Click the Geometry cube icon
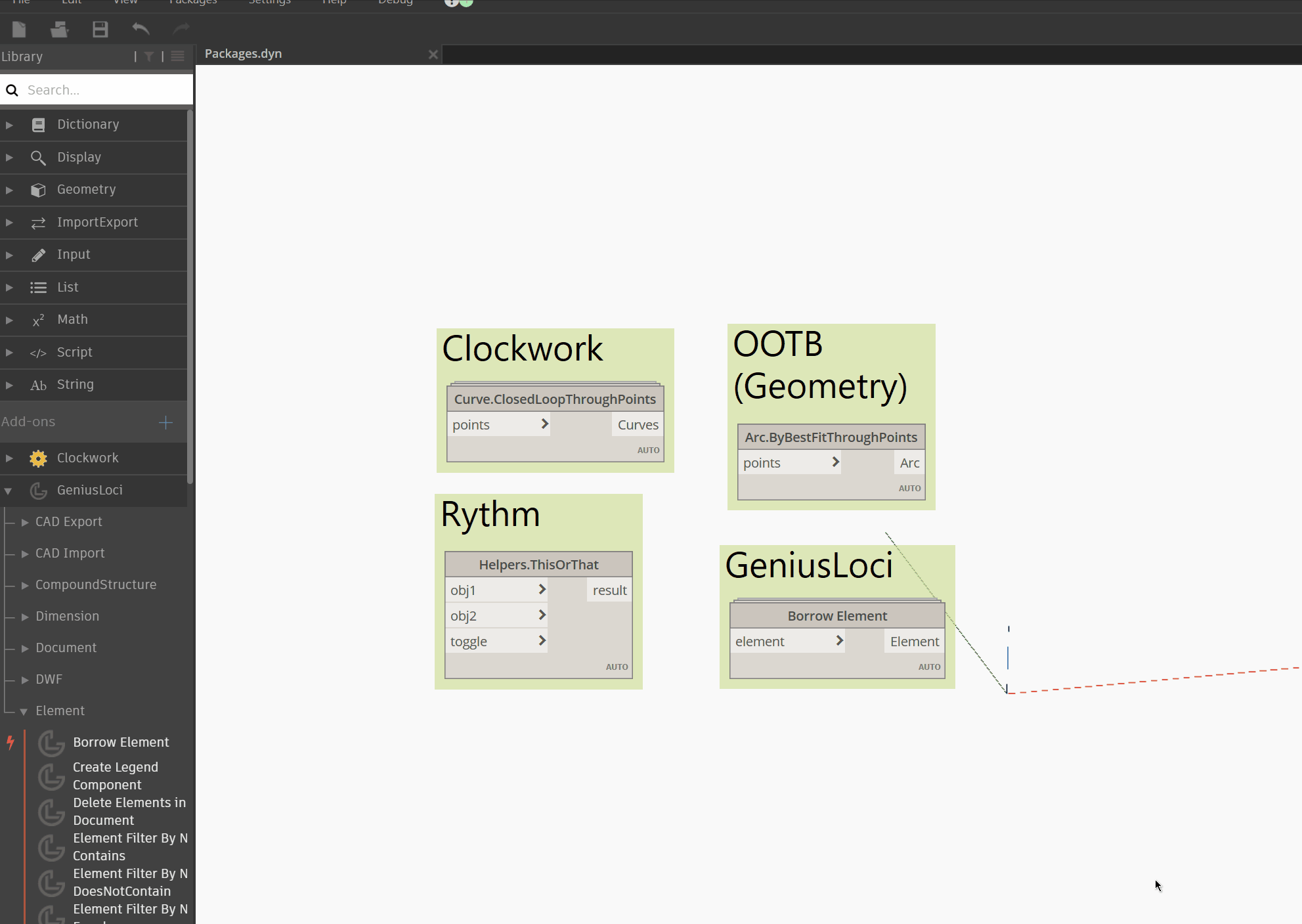The width and height of the screenshot is (1302, 924). click(x=38, y=190)
